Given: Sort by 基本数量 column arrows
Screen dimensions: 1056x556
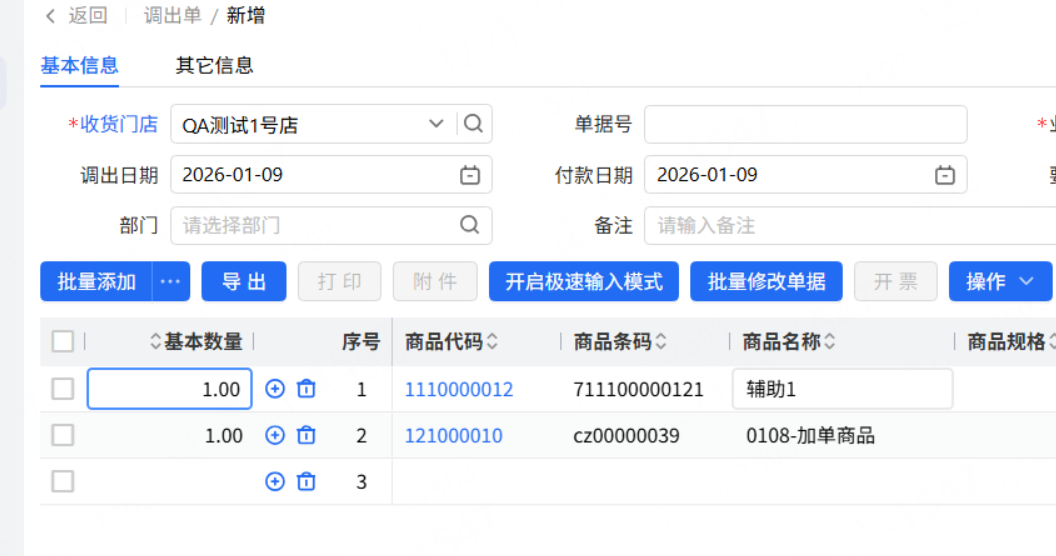Looking at the screenshot, I should [x=155, y=341].
